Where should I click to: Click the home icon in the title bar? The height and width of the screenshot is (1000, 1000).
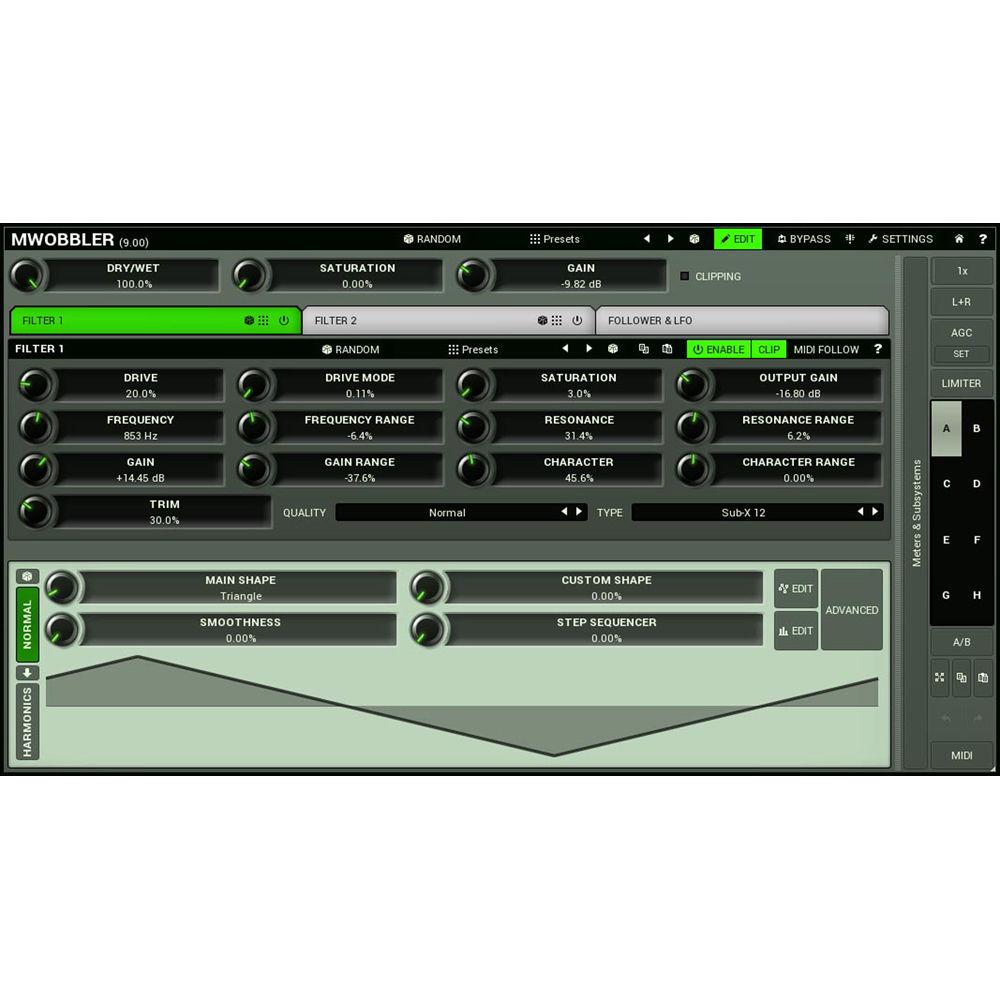958,239
